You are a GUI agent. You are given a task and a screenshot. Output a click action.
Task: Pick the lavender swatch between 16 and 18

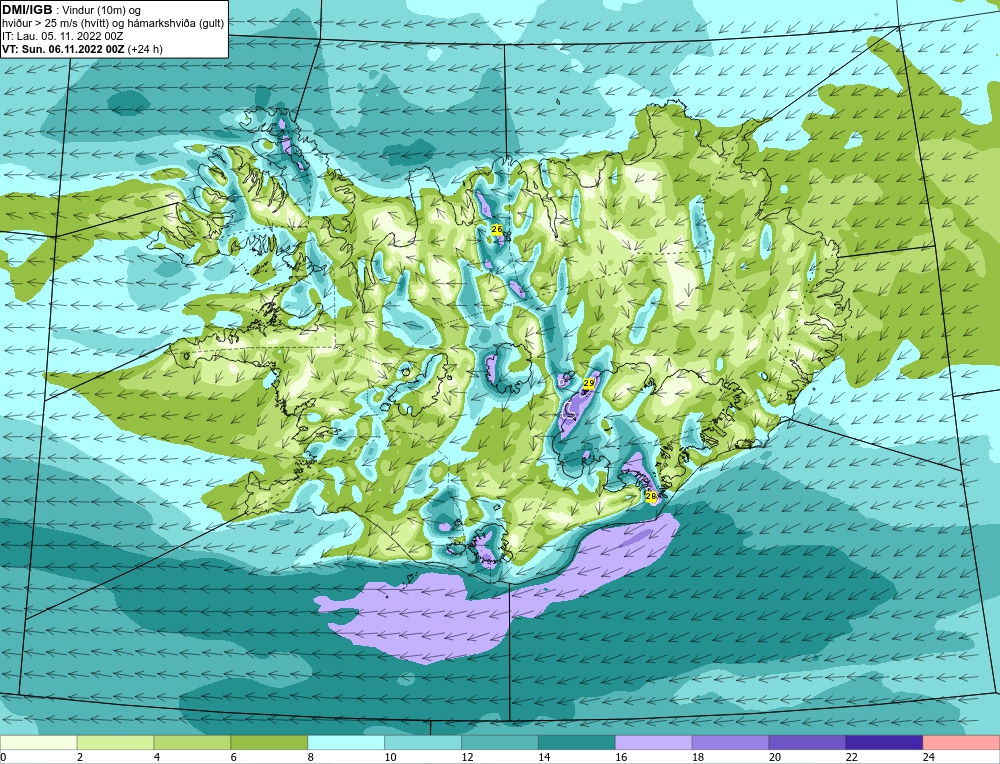654,743
